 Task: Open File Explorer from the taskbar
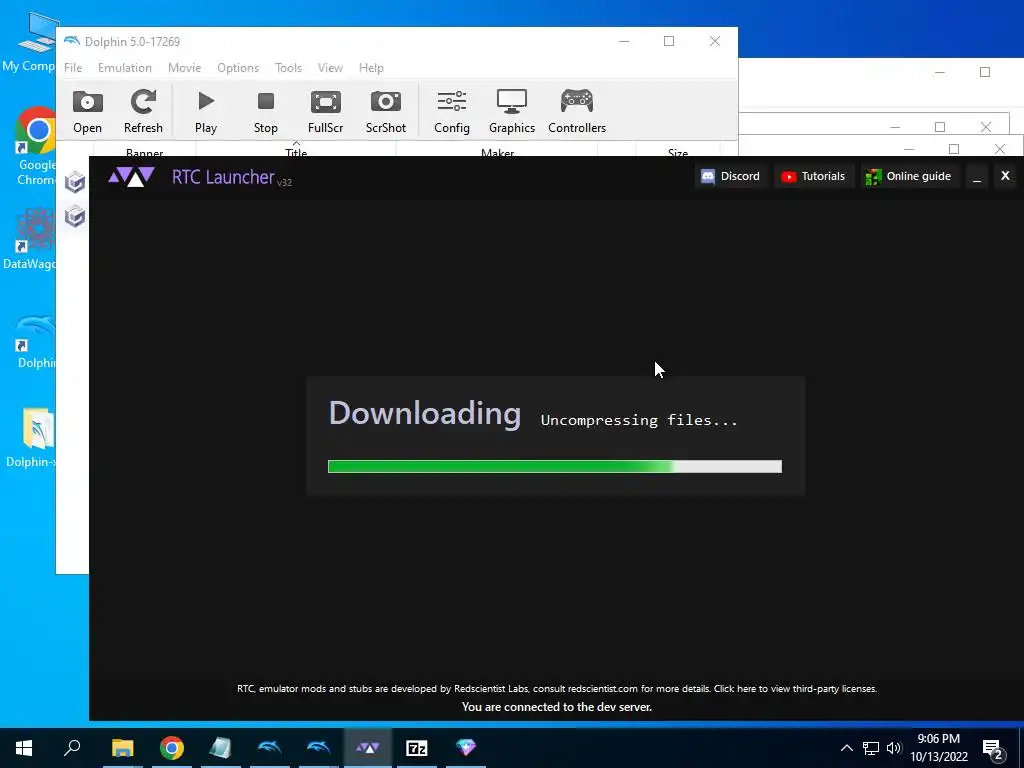pyautogui.click(x=122, y=748)
